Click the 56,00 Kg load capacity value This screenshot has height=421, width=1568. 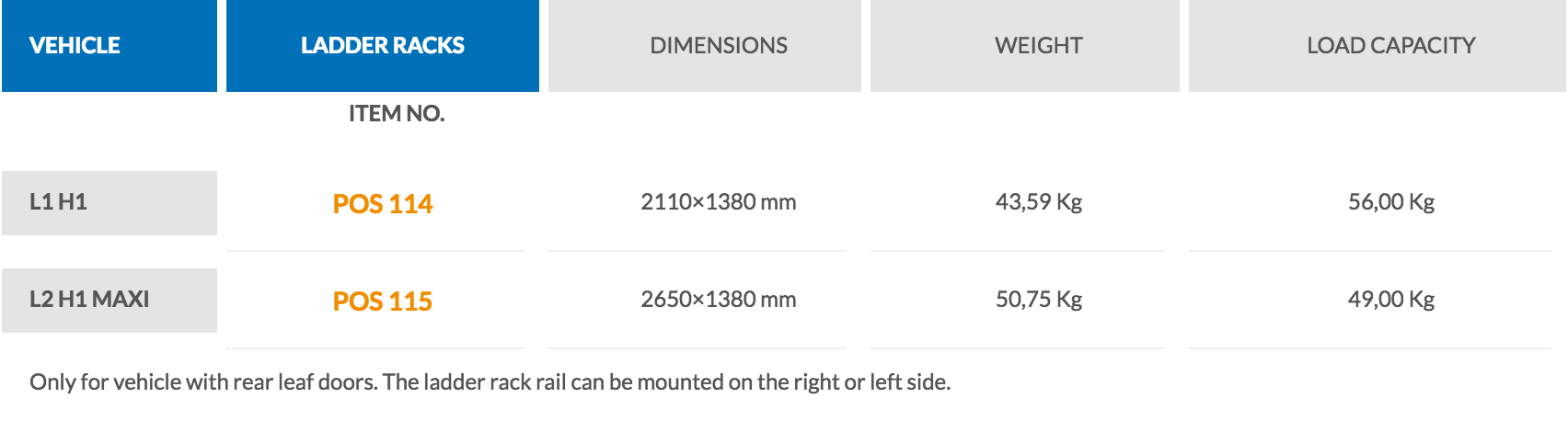[1391, 201]
